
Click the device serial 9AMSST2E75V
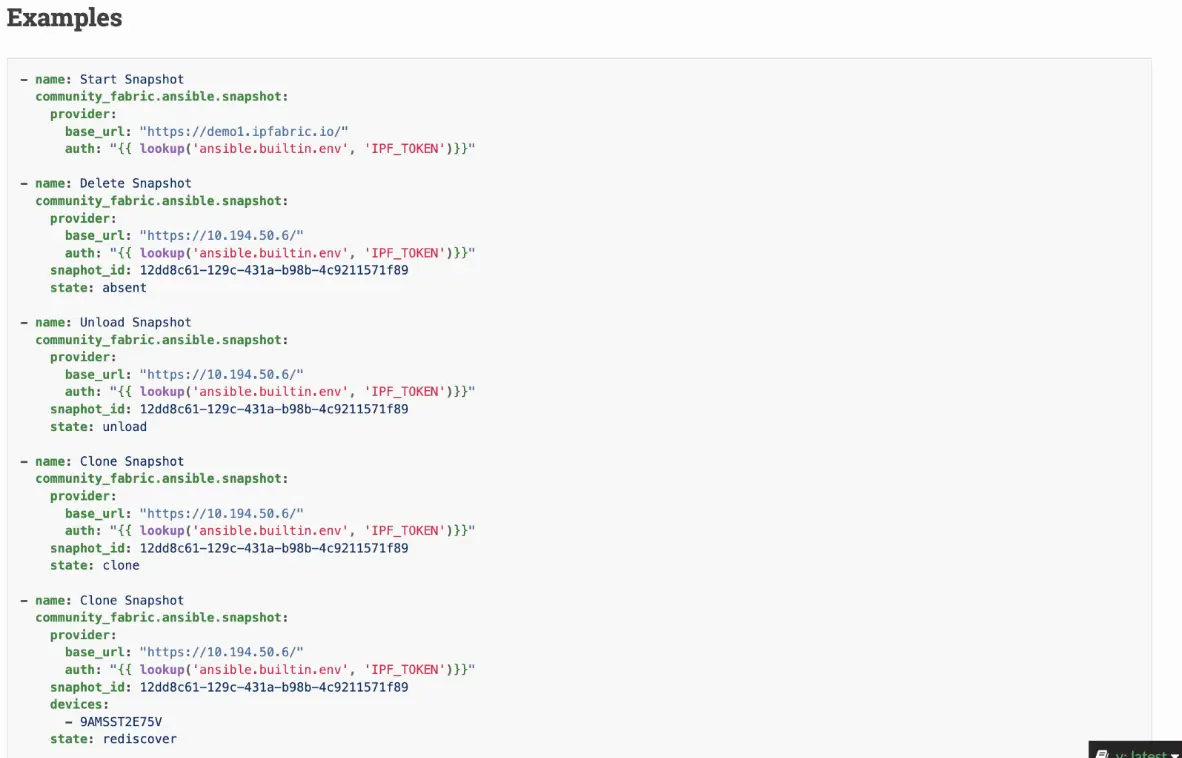(x=121, y=722)
